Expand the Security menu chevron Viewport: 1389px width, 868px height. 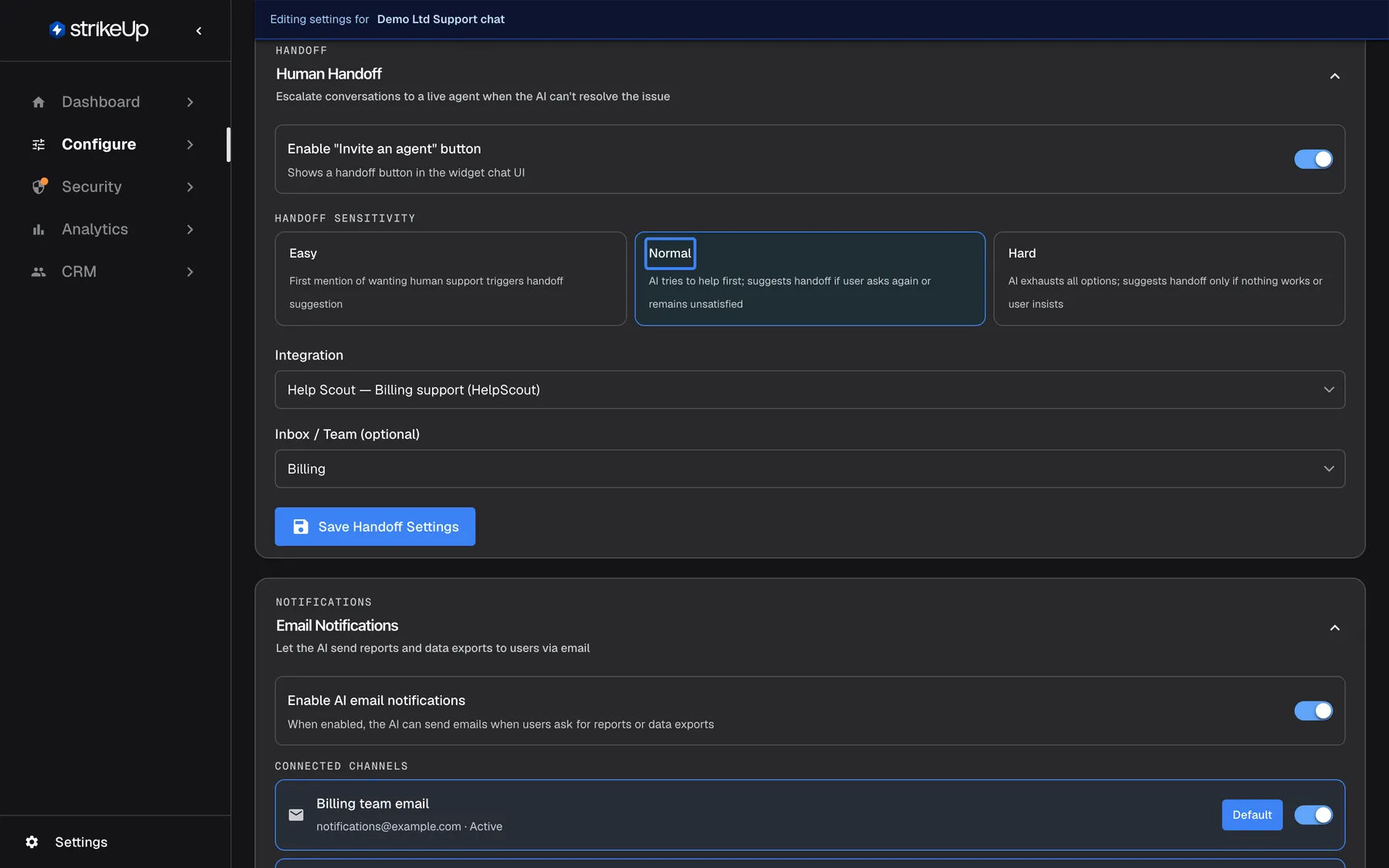[x=190, y=187]
